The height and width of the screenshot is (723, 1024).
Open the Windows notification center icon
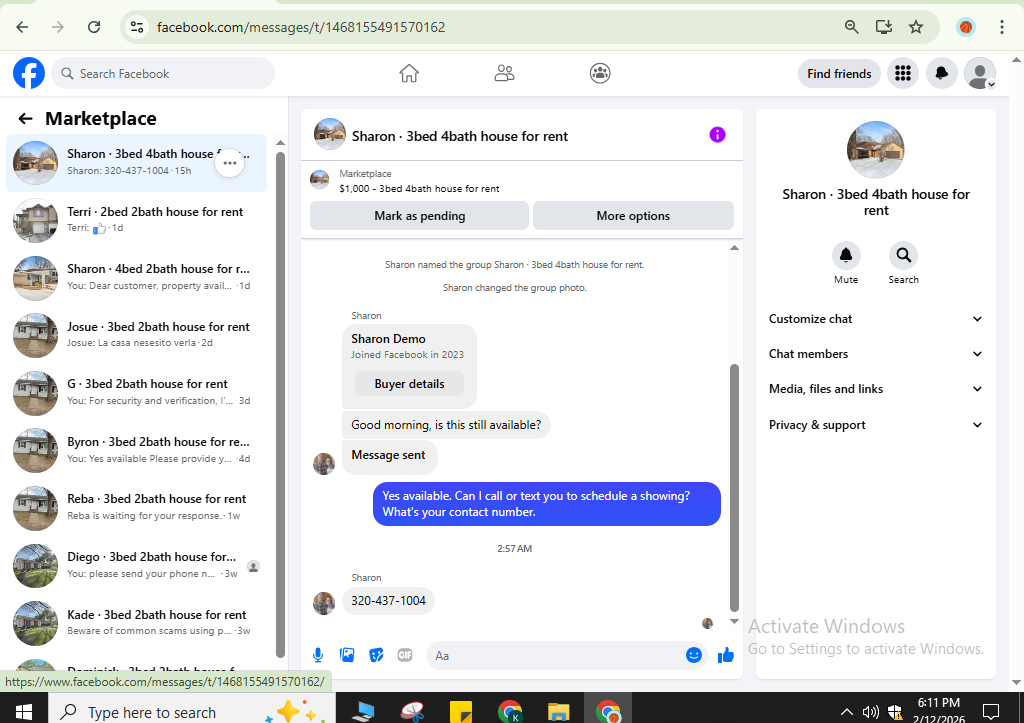(x=991, y=711)
